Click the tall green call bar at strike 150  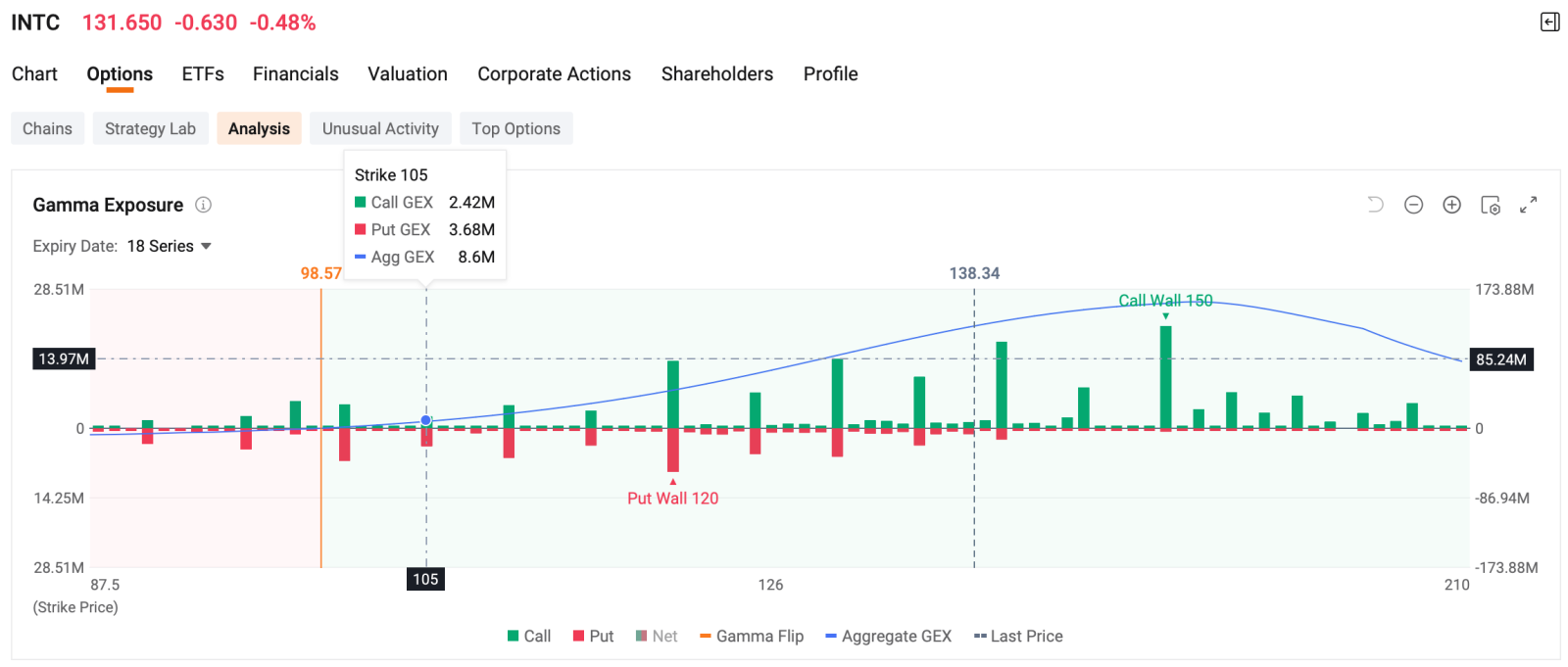click(x=1165, y=376)
